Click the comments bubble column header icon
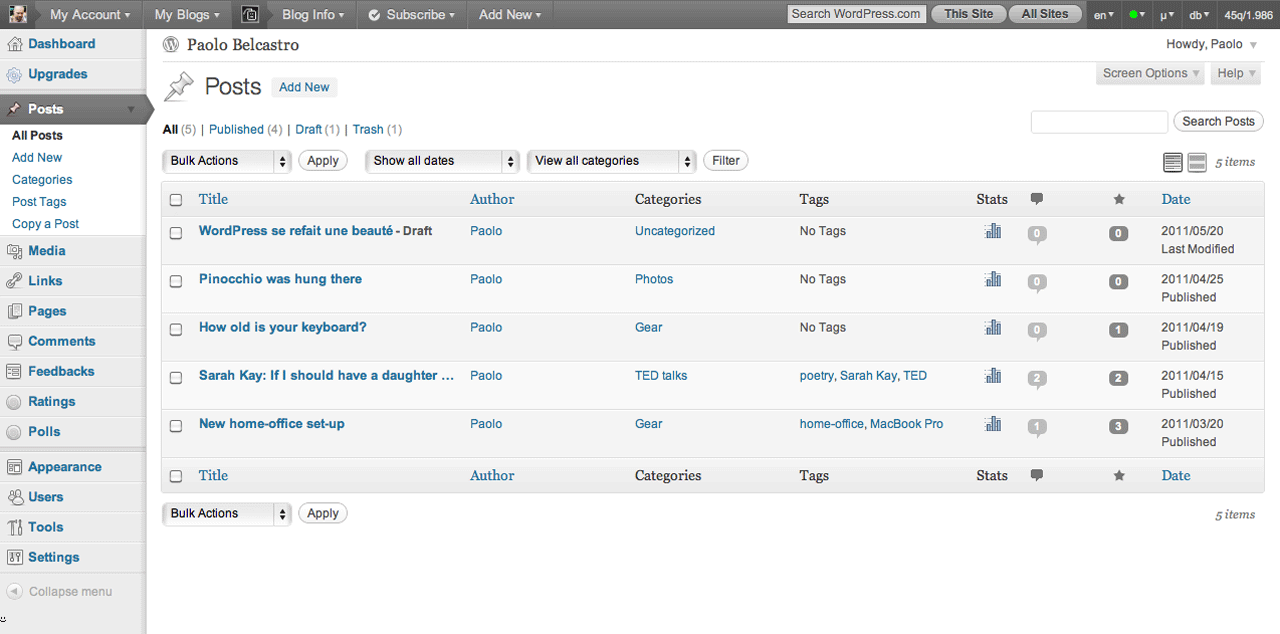Image resolution: width=1280 pixels, height=634 pixels. [1036, 199]
